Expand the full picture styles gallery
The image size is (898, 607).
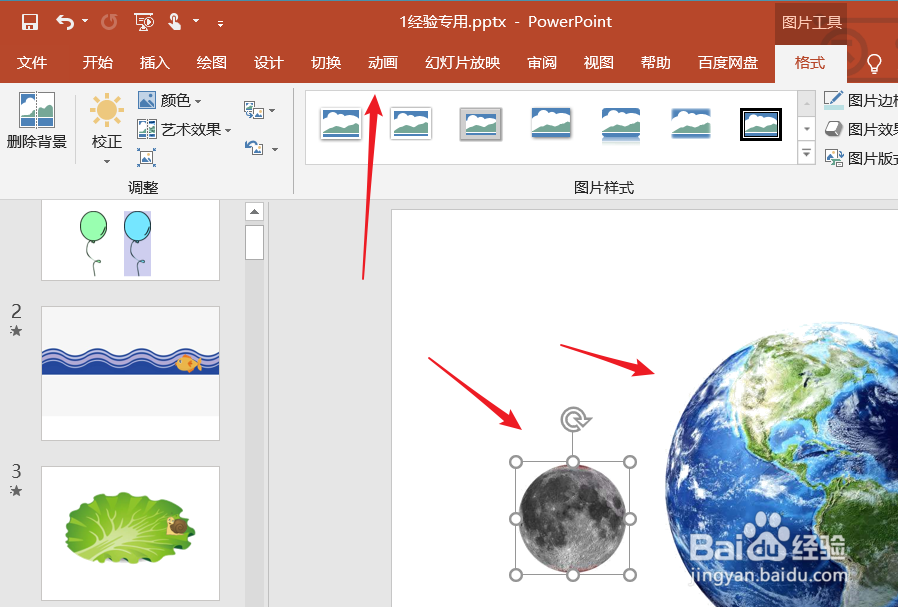pyautogui.click(x=806, y=153)
